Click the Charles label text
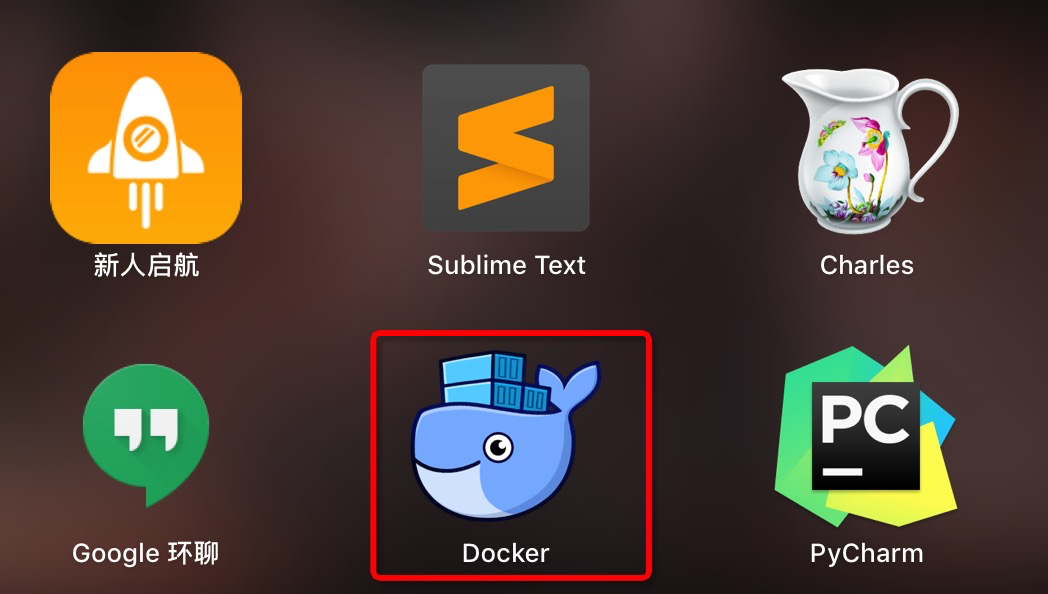The height and width of the screenshot is (594, 1048). [866, 265]
